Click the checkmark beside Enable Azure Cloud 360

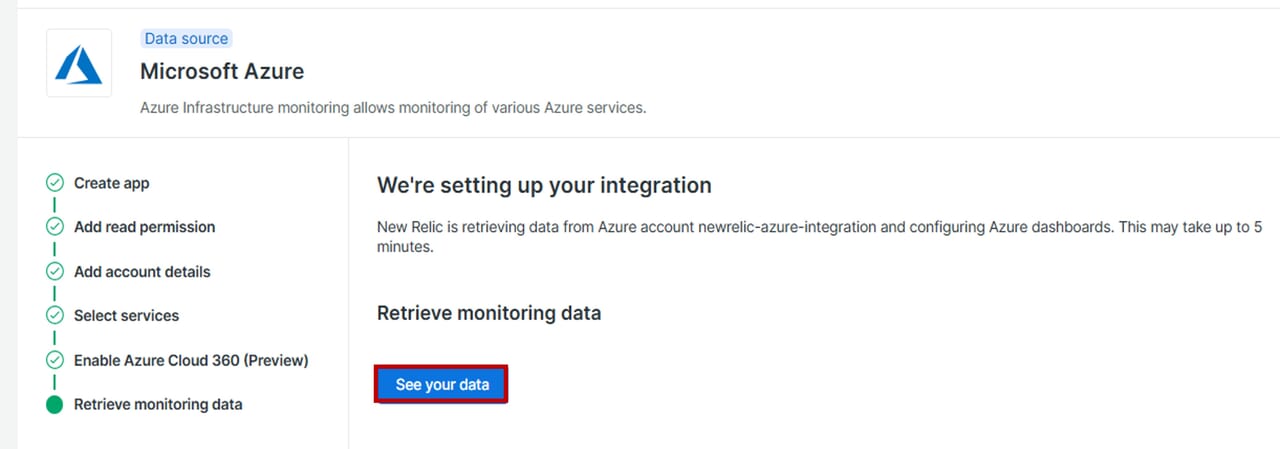coord(55,360)
